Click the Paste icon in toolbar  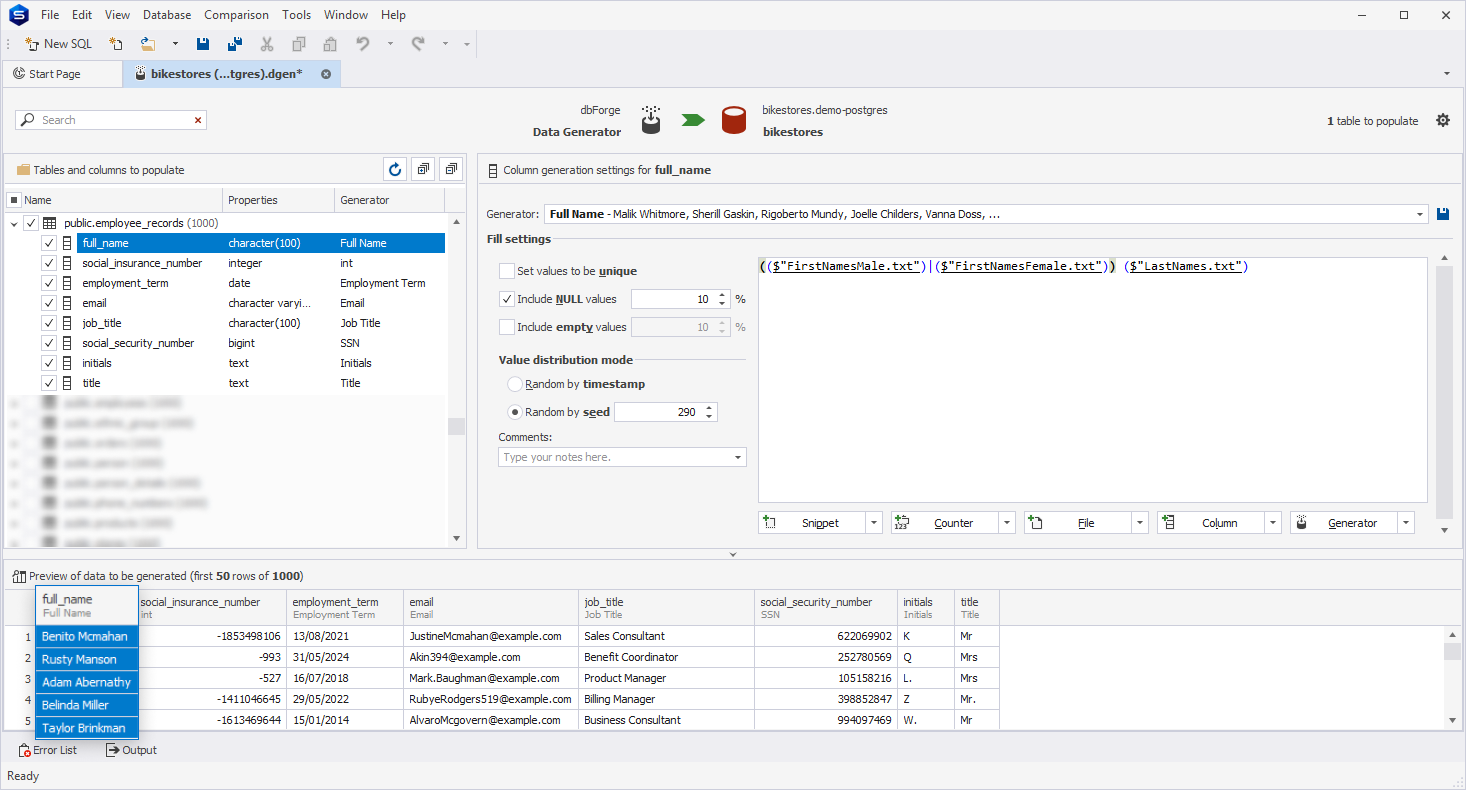[x=330, y=44]
